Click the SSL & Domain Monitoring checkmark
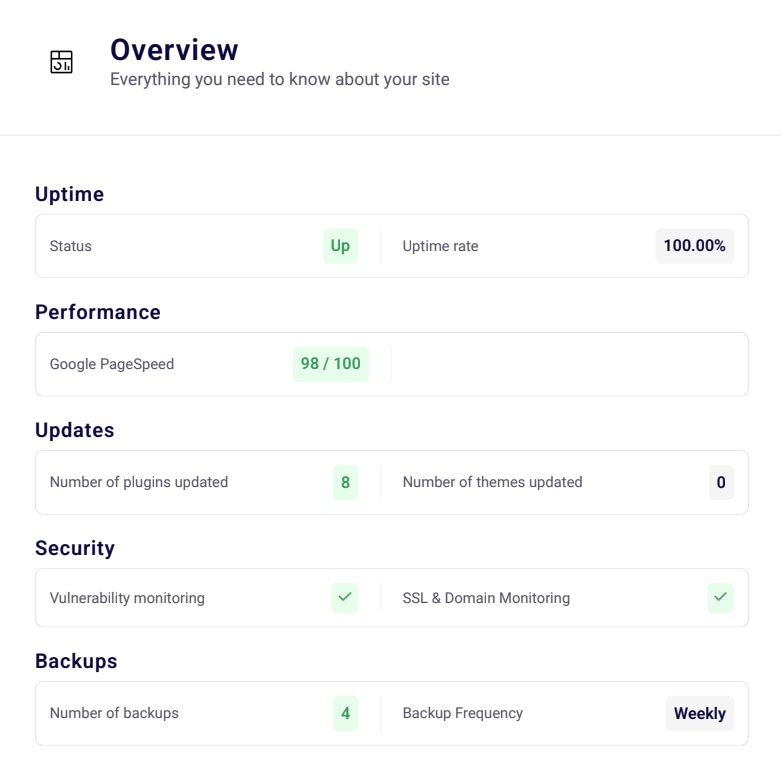781x778 pixels. click(x=720, y=598)
